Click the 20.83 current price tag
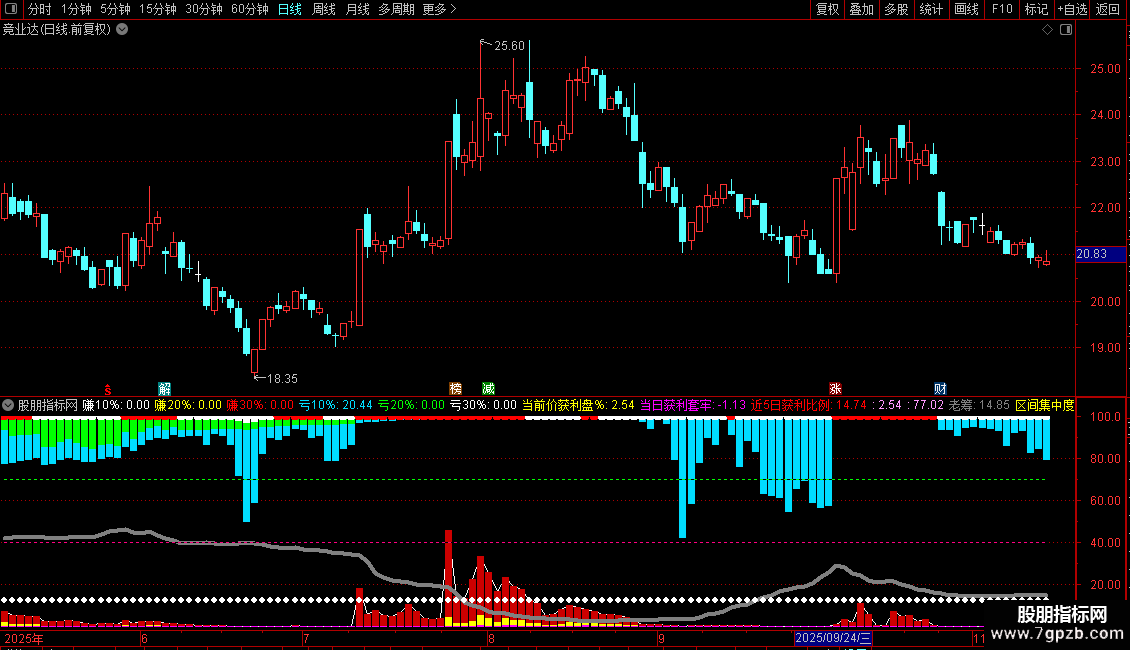The width and height of the screenshot is (1130, 650). [x=1100, y=254]
